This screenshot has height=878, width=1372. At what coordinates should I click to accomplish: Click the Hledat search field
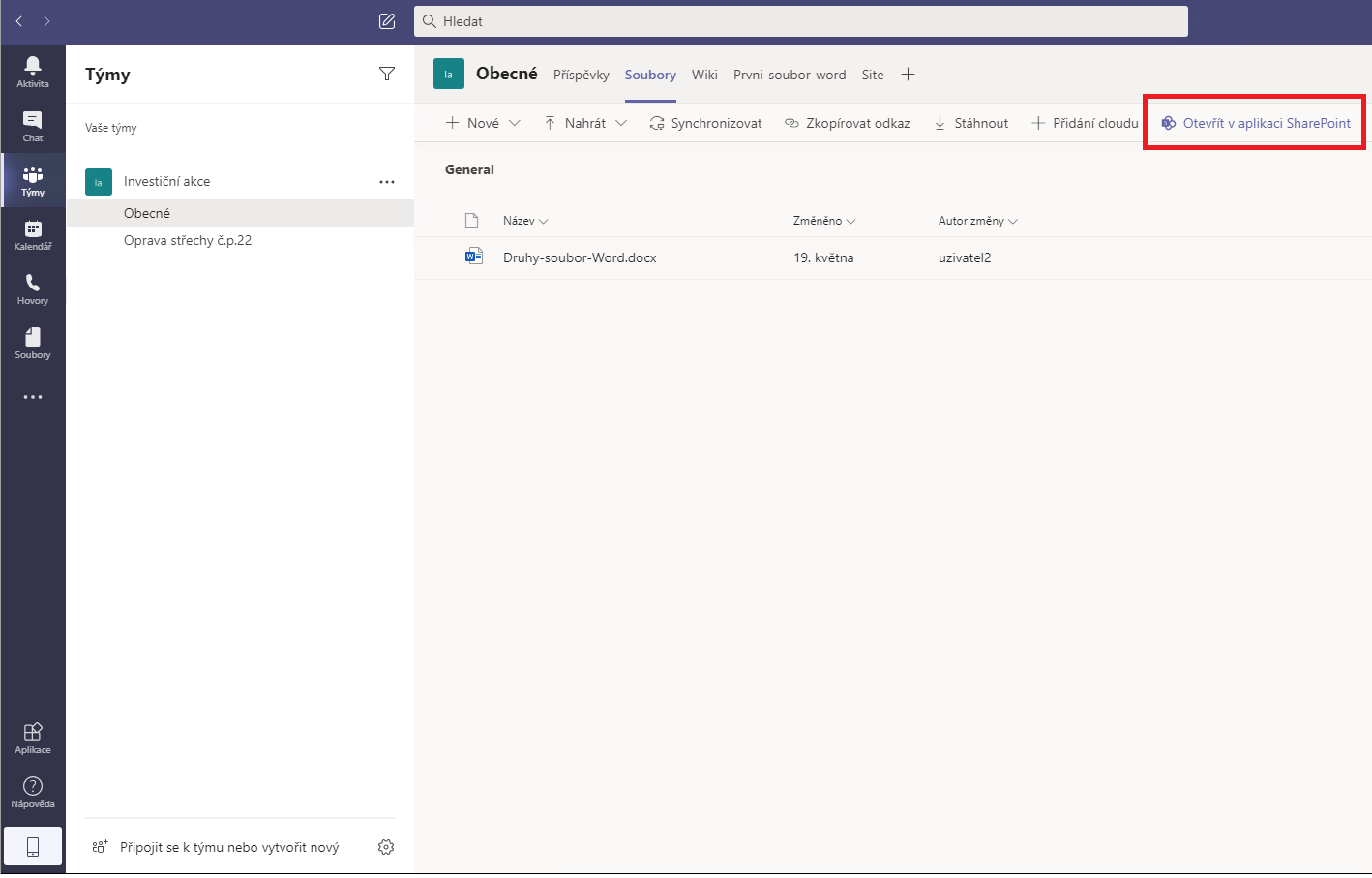click(801, 21)
